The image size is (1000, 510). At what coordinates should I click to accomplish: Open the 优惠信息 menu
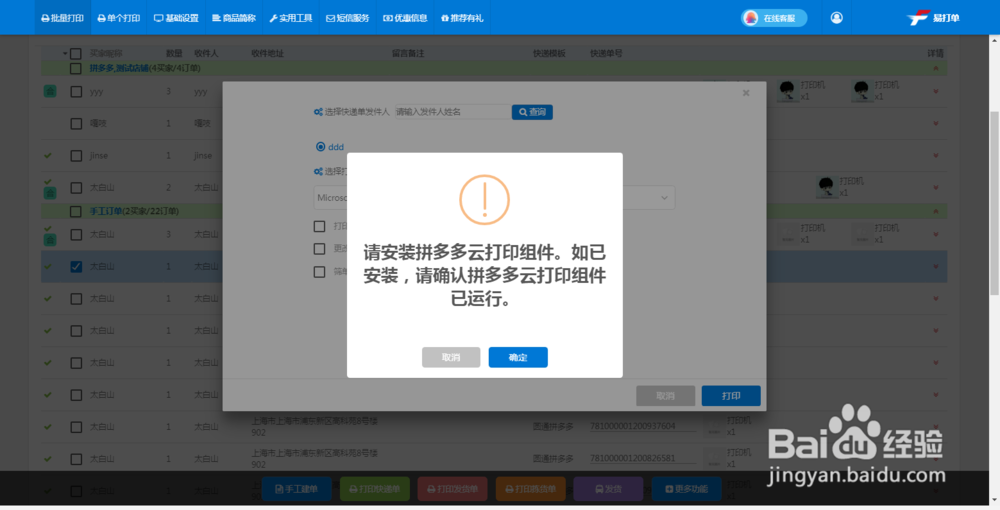[x=405, y=18]
